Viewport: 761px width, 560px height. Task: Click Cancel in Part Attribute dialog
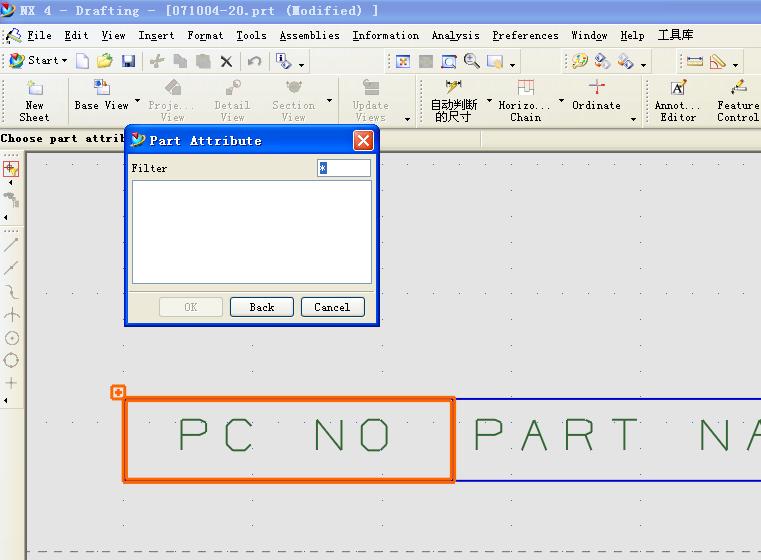point(332,307)
